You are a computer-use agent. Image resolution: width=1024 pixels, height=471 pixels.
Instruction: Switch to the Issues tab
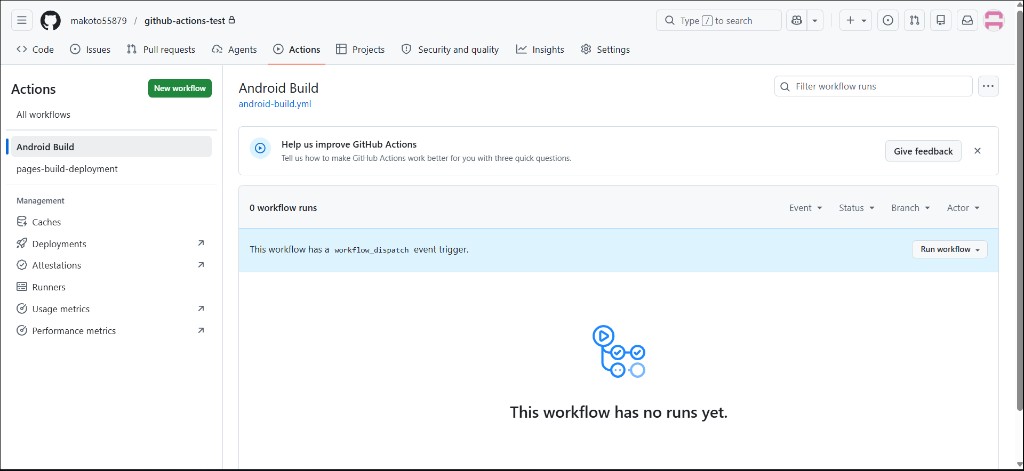[90, 50]
